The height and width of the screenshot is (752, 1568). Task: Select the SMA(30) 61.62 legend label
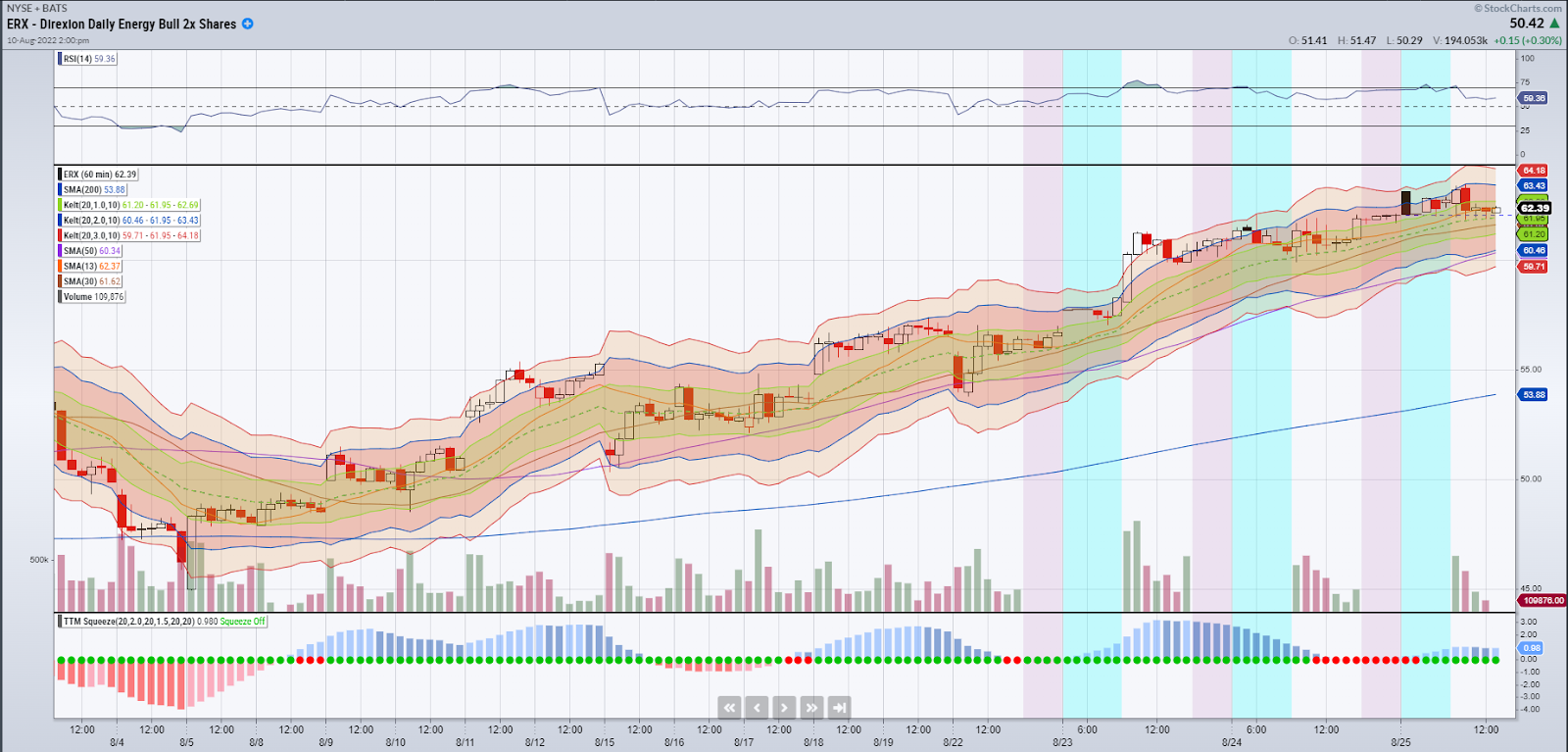click(92, 281)
